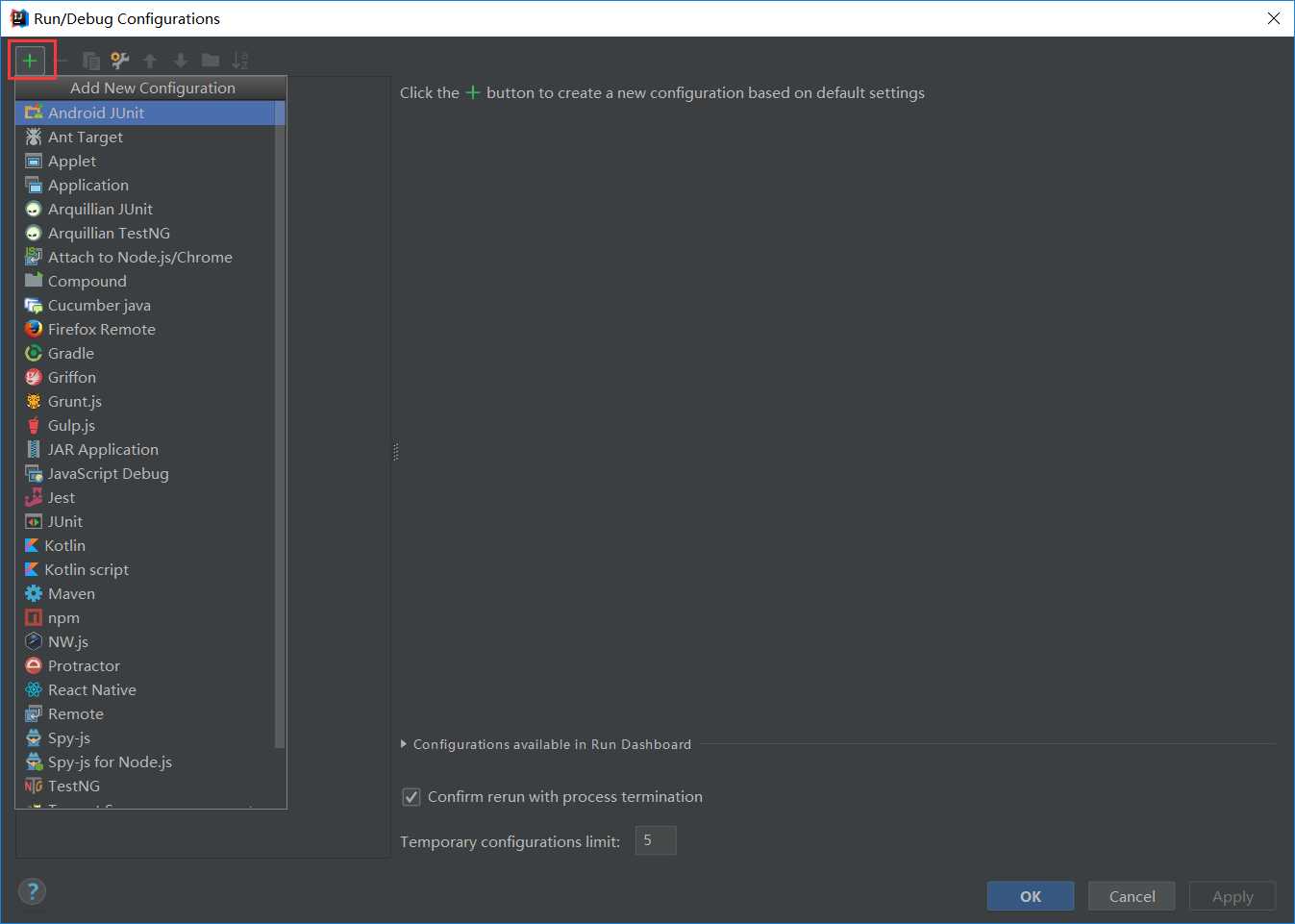The image size is (1295, 924).
Task: Click the IntelliJ logo in the title bar
Action: 19,18
